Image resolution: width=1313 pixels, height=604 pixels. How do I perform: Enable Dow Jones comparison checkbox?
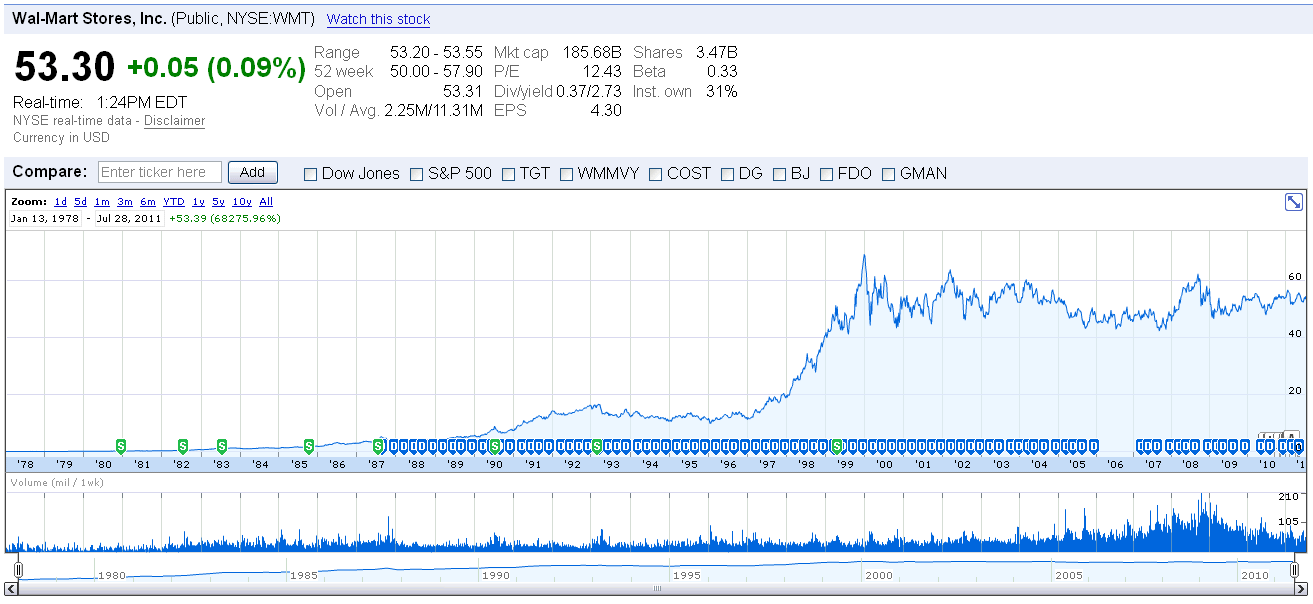[310, 174]
